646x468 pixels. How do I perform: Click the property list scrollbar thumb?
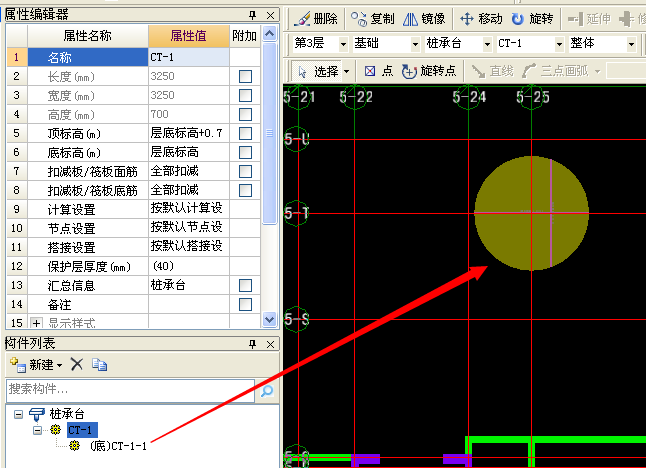click(269, 133)
